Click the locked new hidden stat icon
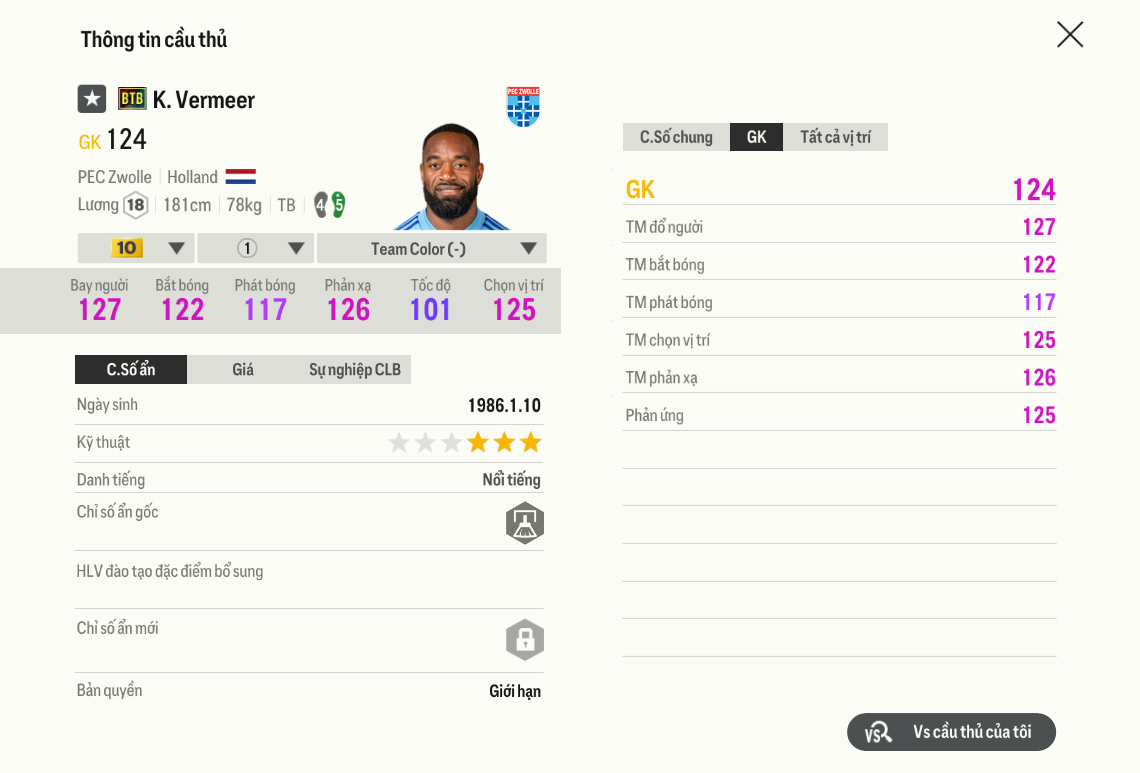Screen dimensions: 1140x773 click(525, 640)
